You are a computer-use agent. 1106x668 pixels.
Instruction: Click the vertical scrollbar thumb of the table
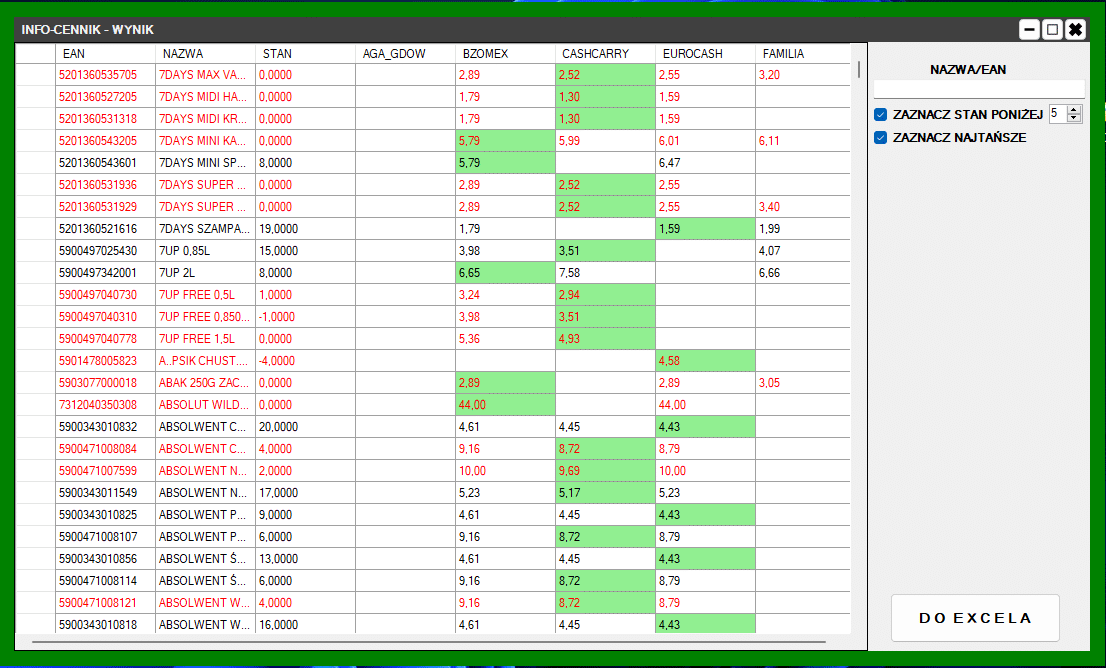pyautogui.click(x=858, y=69)
